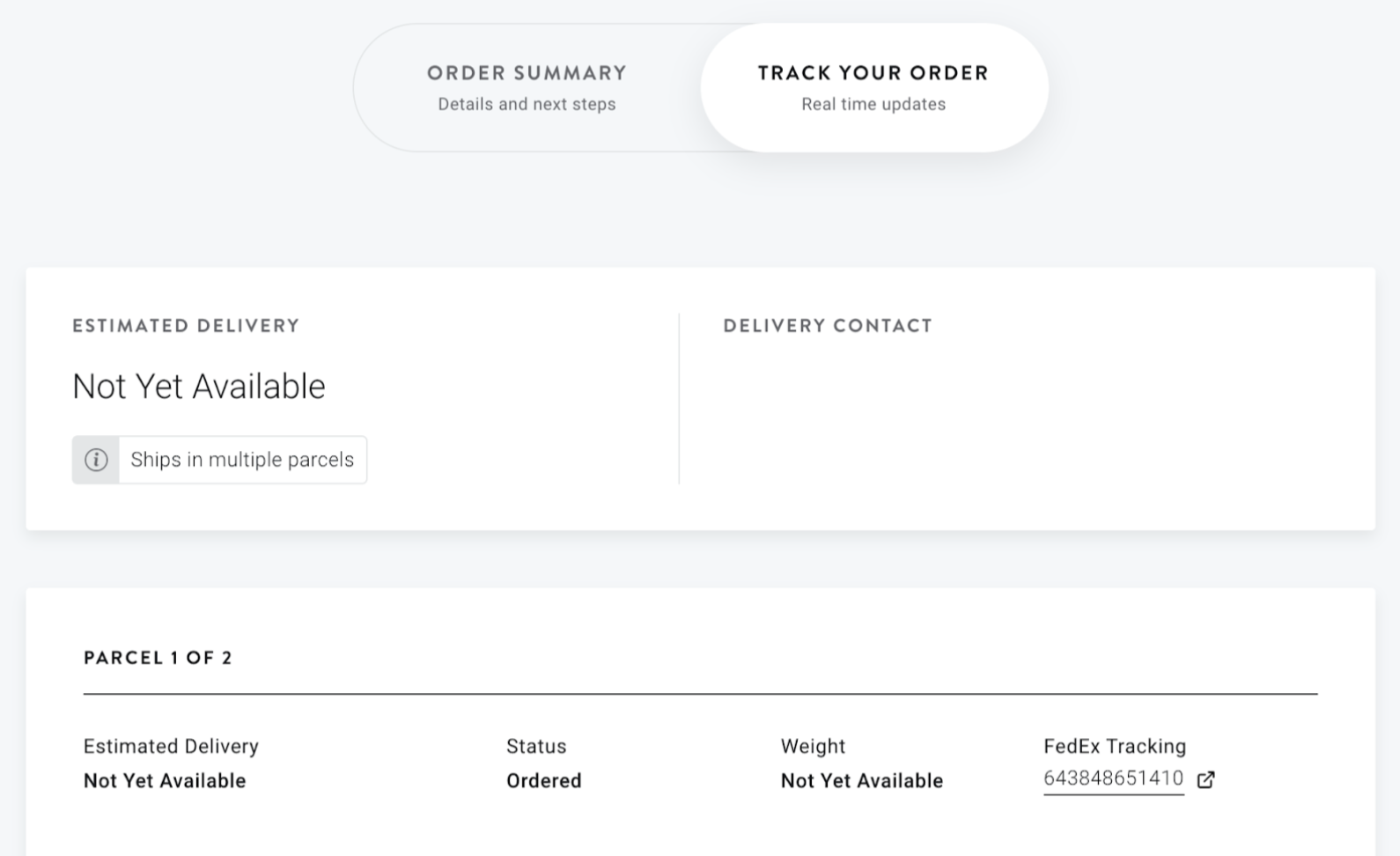The width and height of the screenshot is (1400, 856).
Task: Select Details and next steps subtitle
Action: click(x=526, y=103)
